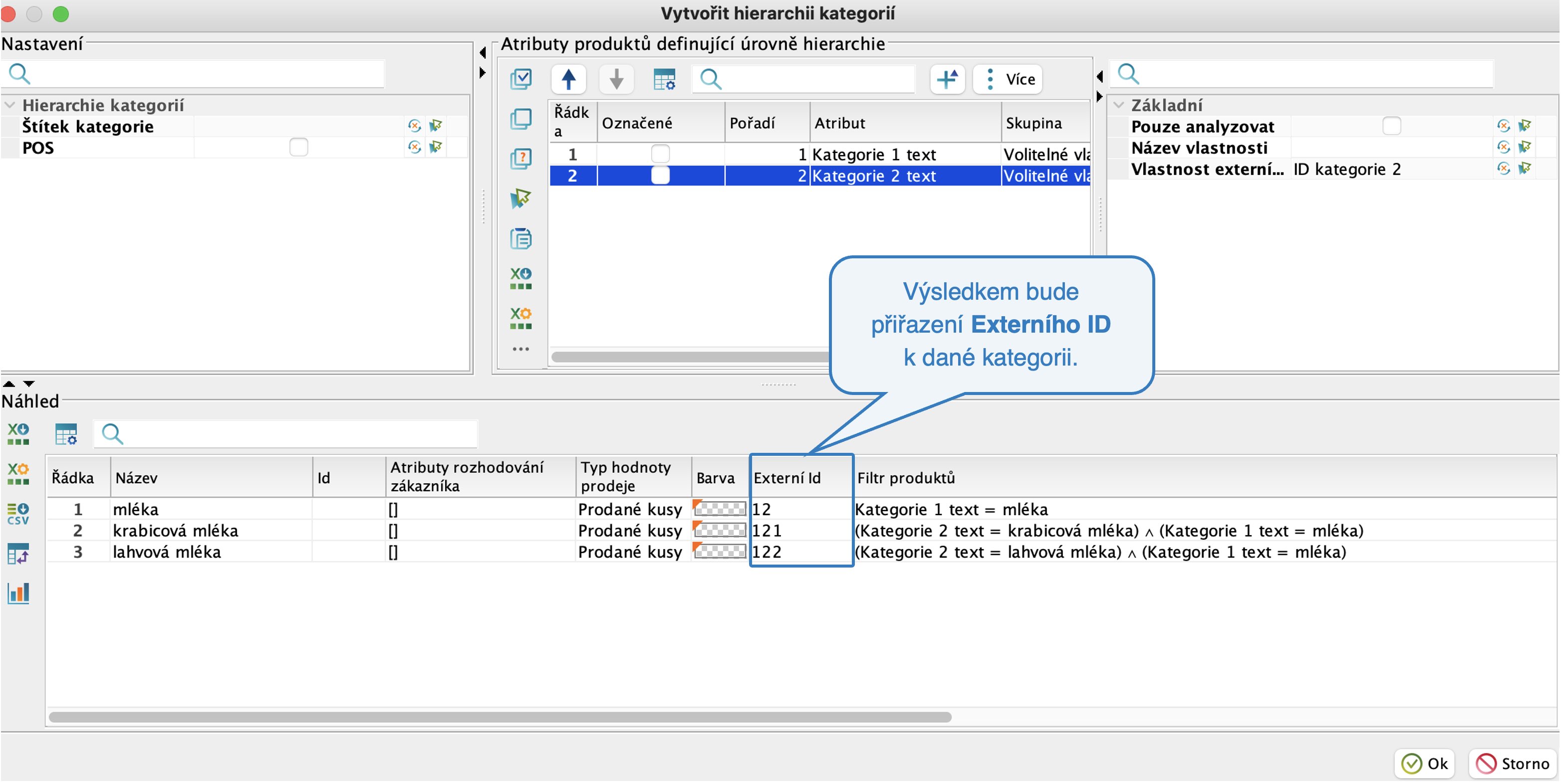Collapse attributes panel left of properties
The height and width of the screenshot is (784, 1564).
1099,76
